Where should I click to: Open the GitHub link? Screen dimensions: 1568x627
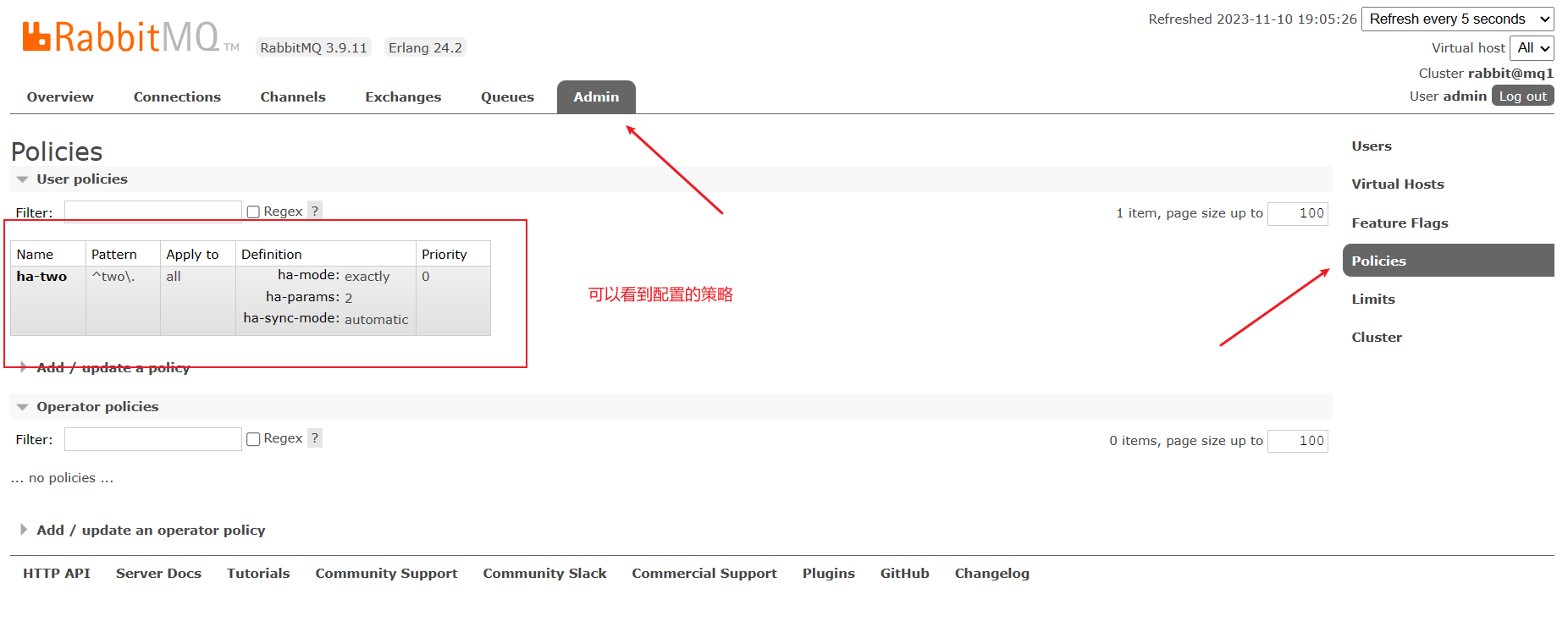click(905, 573)
